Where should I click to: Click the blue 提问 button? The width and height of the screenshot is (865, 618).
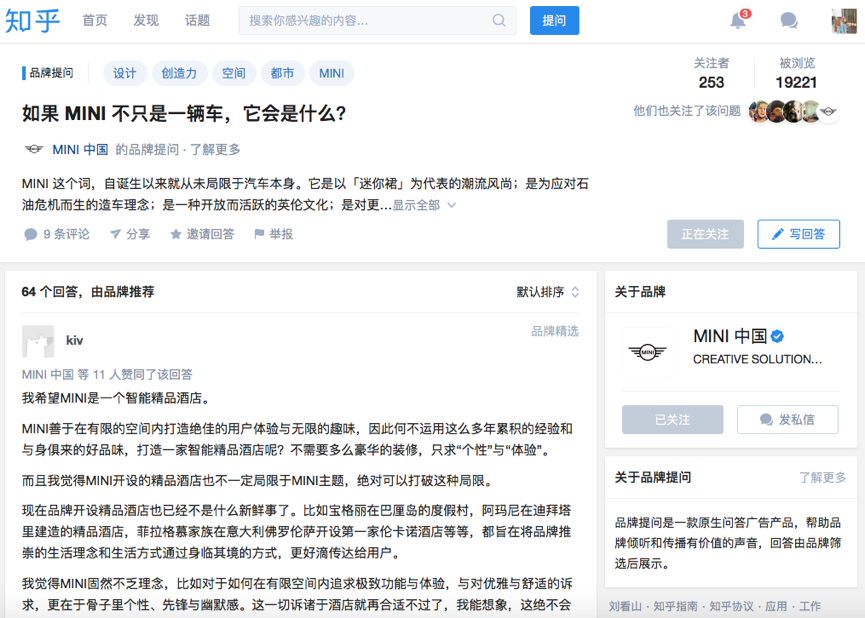(554, 20)
